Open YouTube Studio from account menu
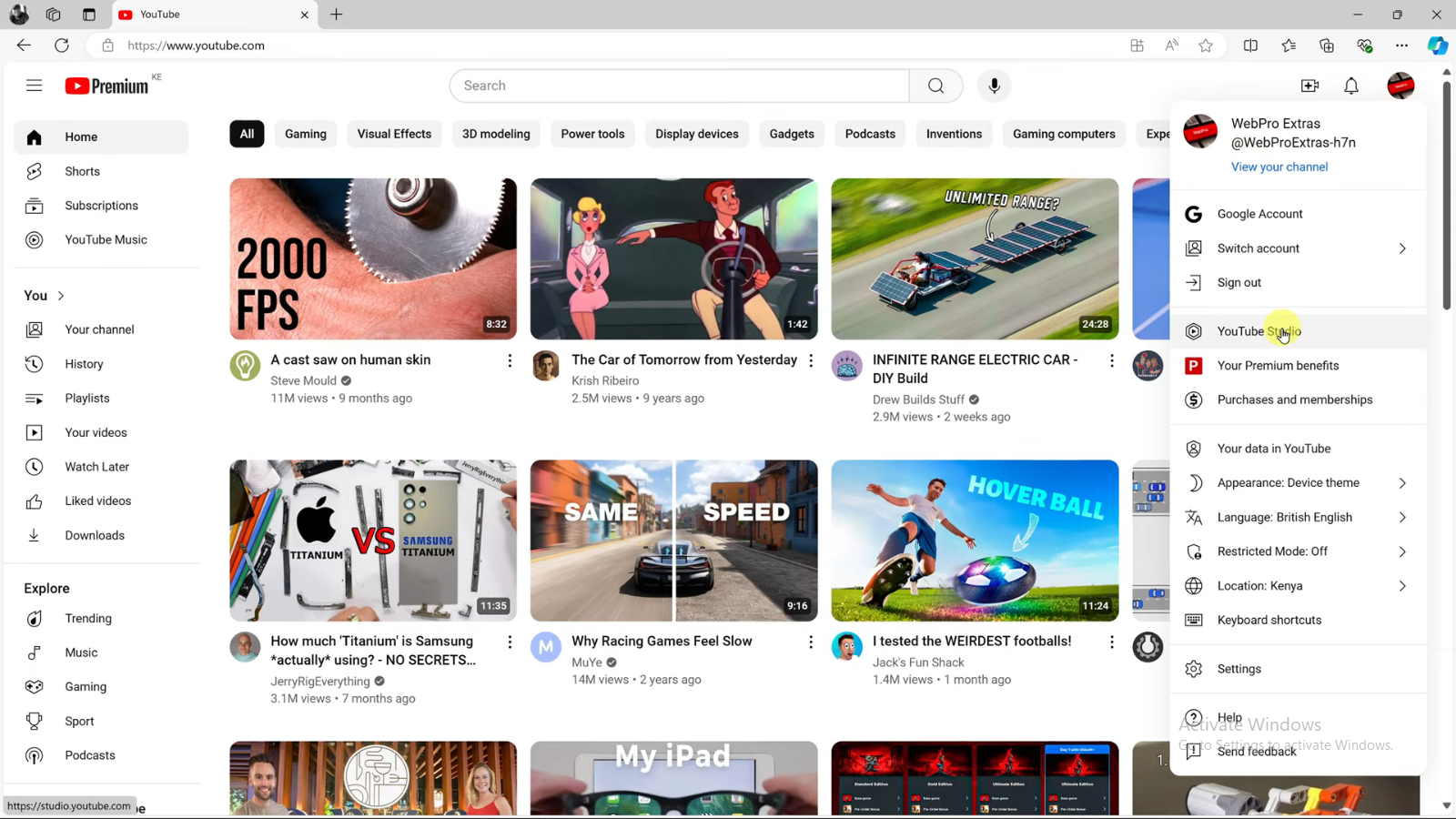The width and height of the screenshot is (1456, 819). tap(1298, 331)
